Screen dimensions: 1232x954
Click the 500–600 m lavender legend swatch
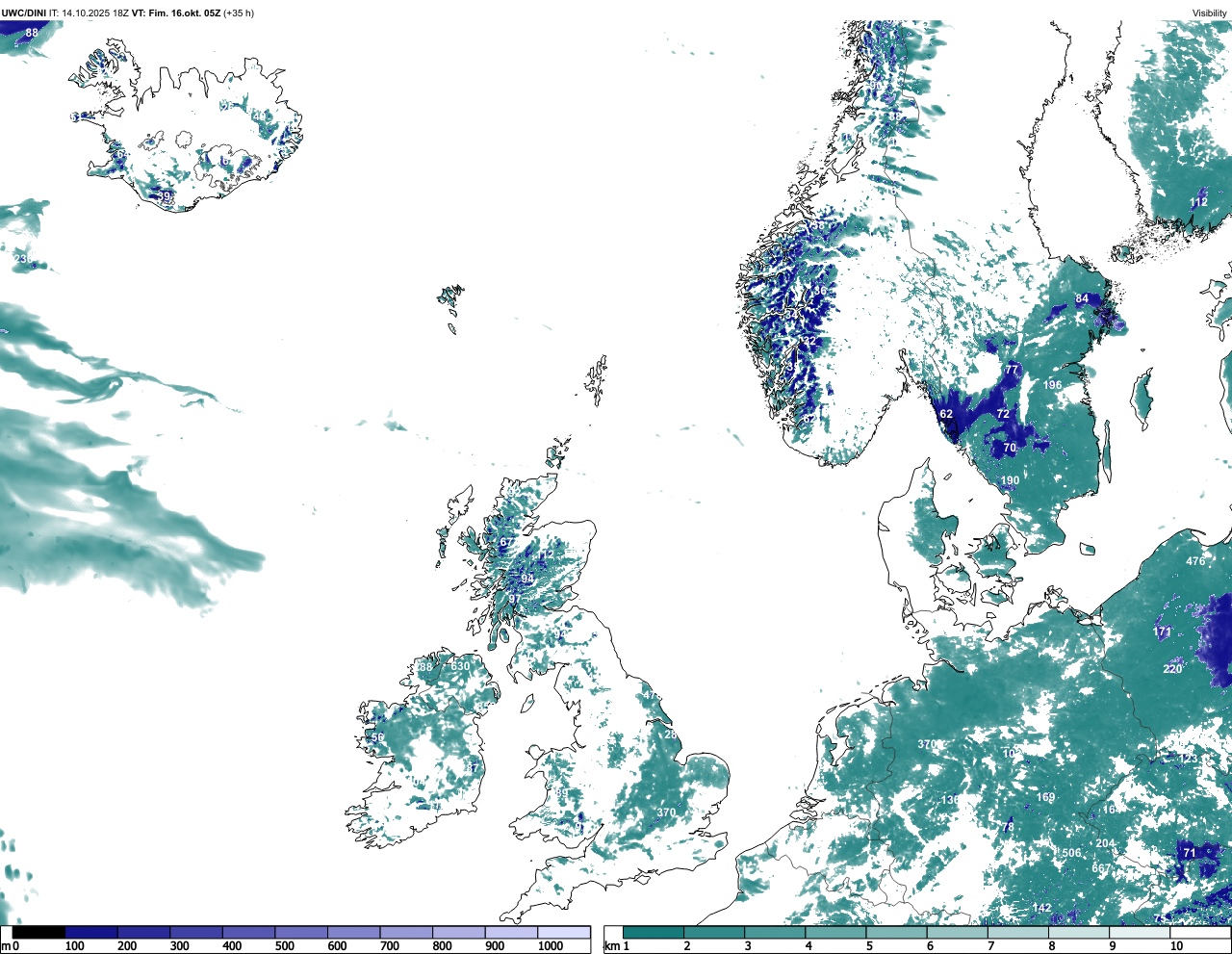[x=301, y=932]
